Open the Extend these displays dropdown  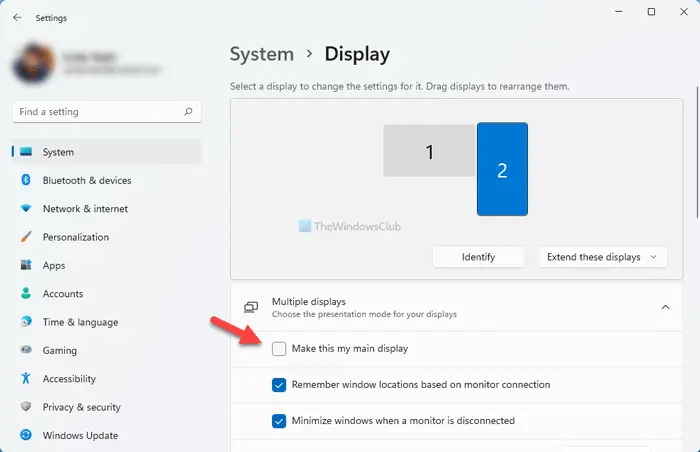click(602, 257)
